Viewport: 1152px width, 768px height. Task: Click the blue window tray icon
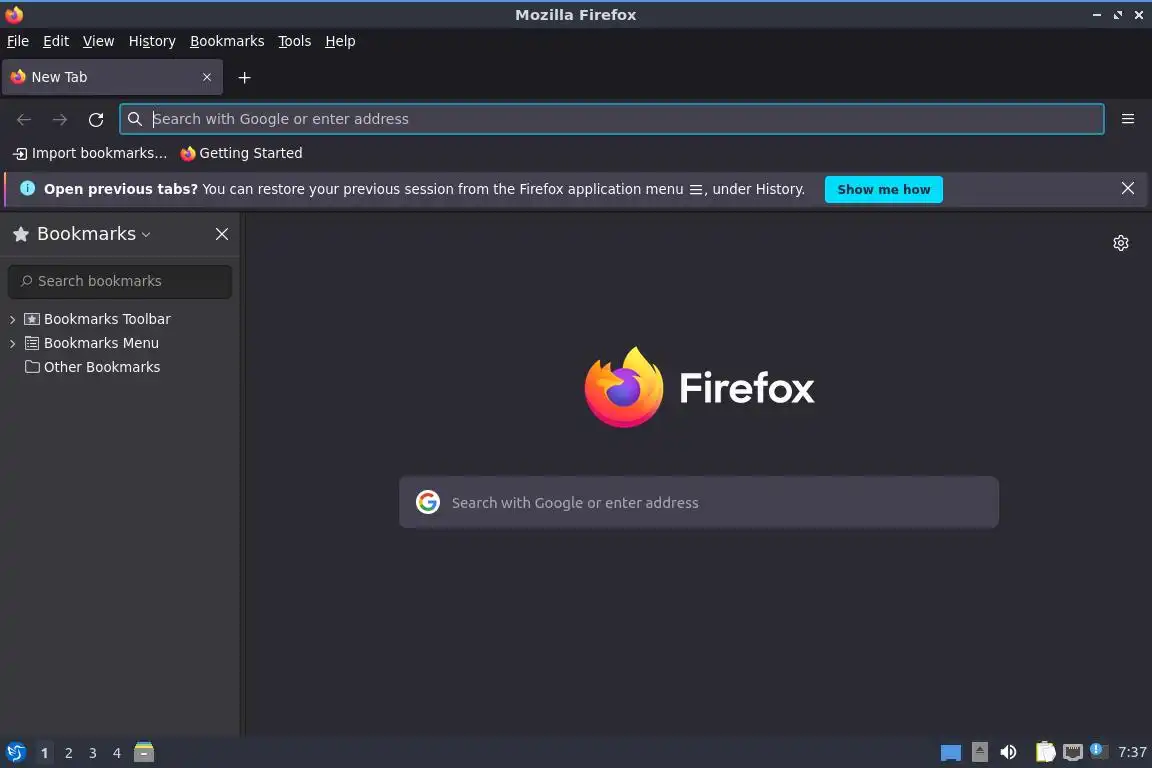pos(951,753)
